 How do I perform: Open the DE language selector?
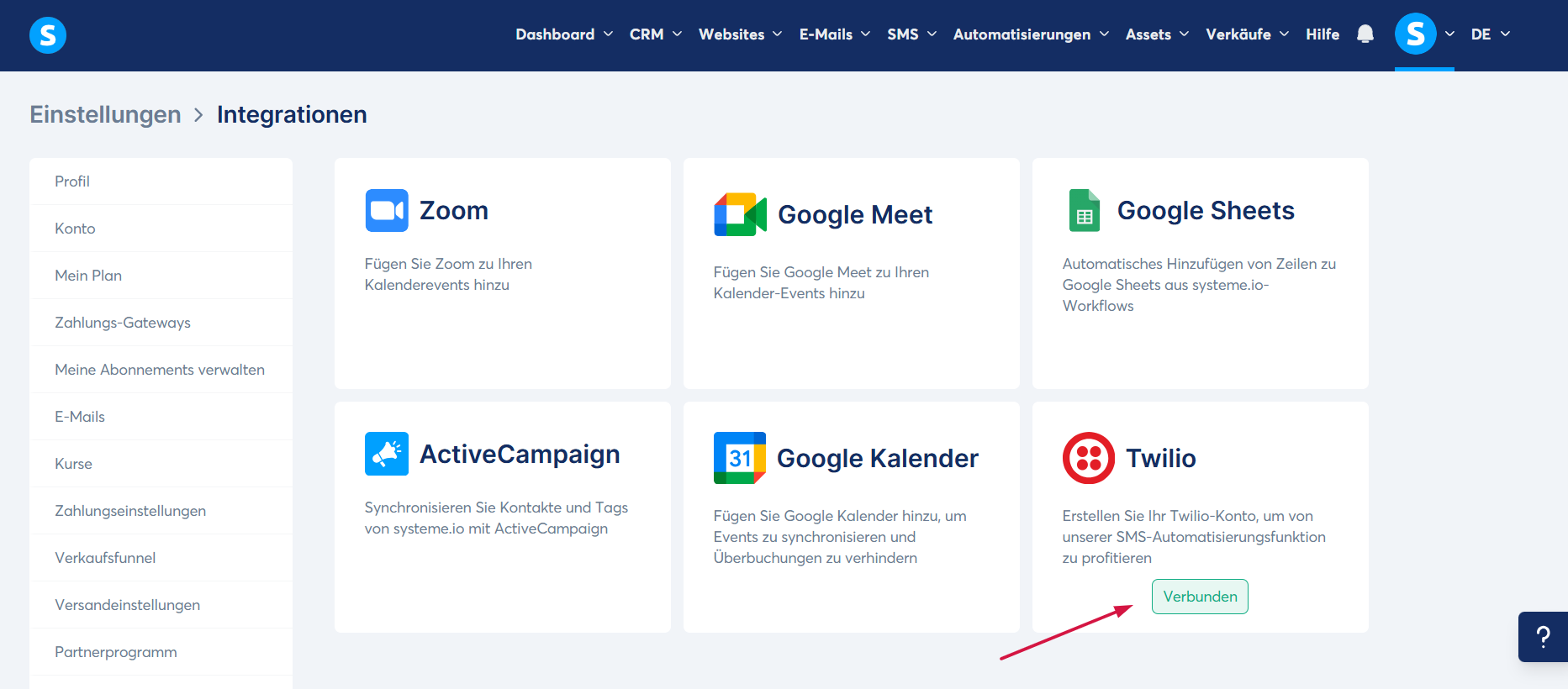pyautogui.click(x=1491, y=34)
